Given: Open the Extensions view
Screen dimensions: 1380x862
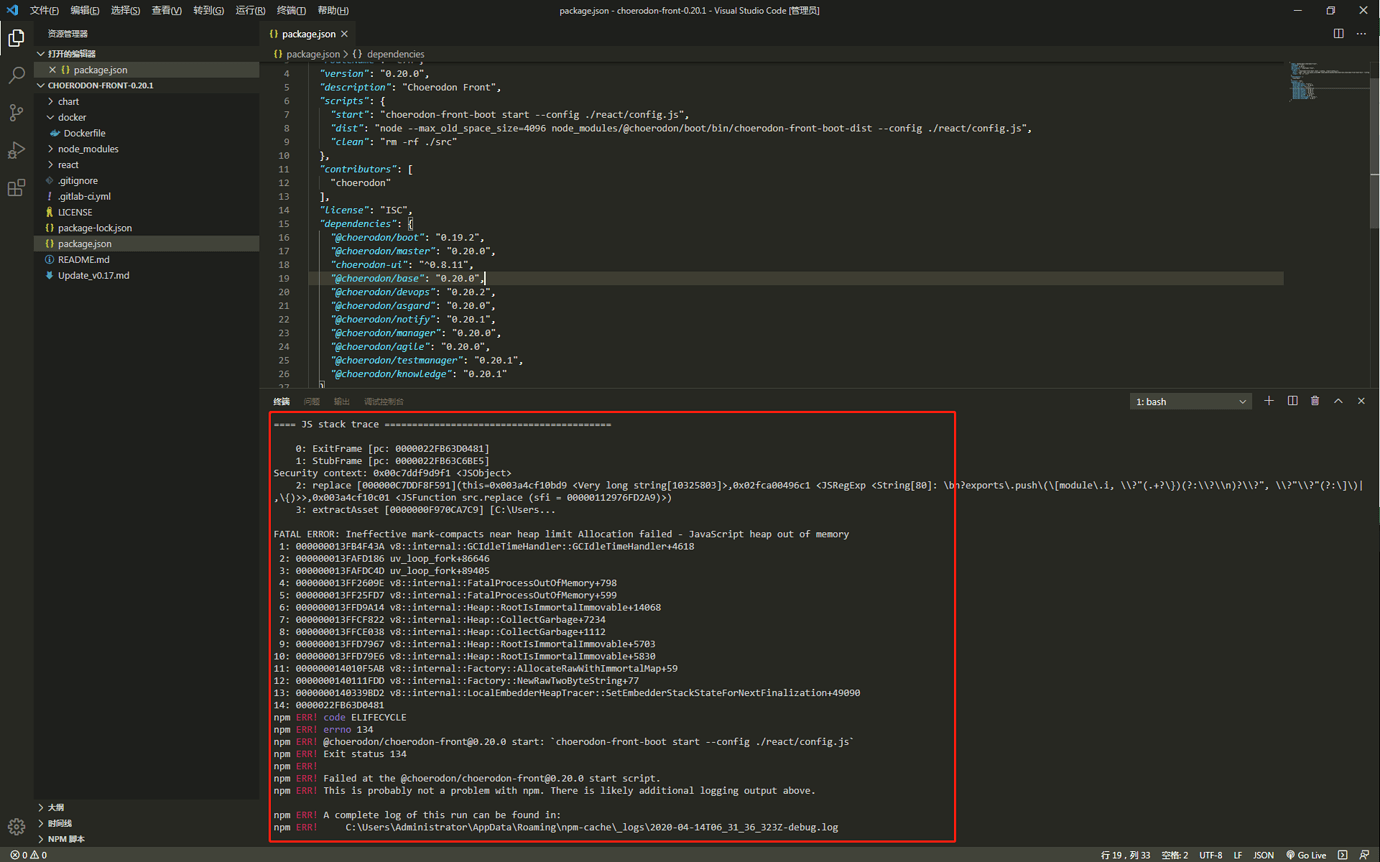Looking at the screenshot, I should click(x=16, y=188).
